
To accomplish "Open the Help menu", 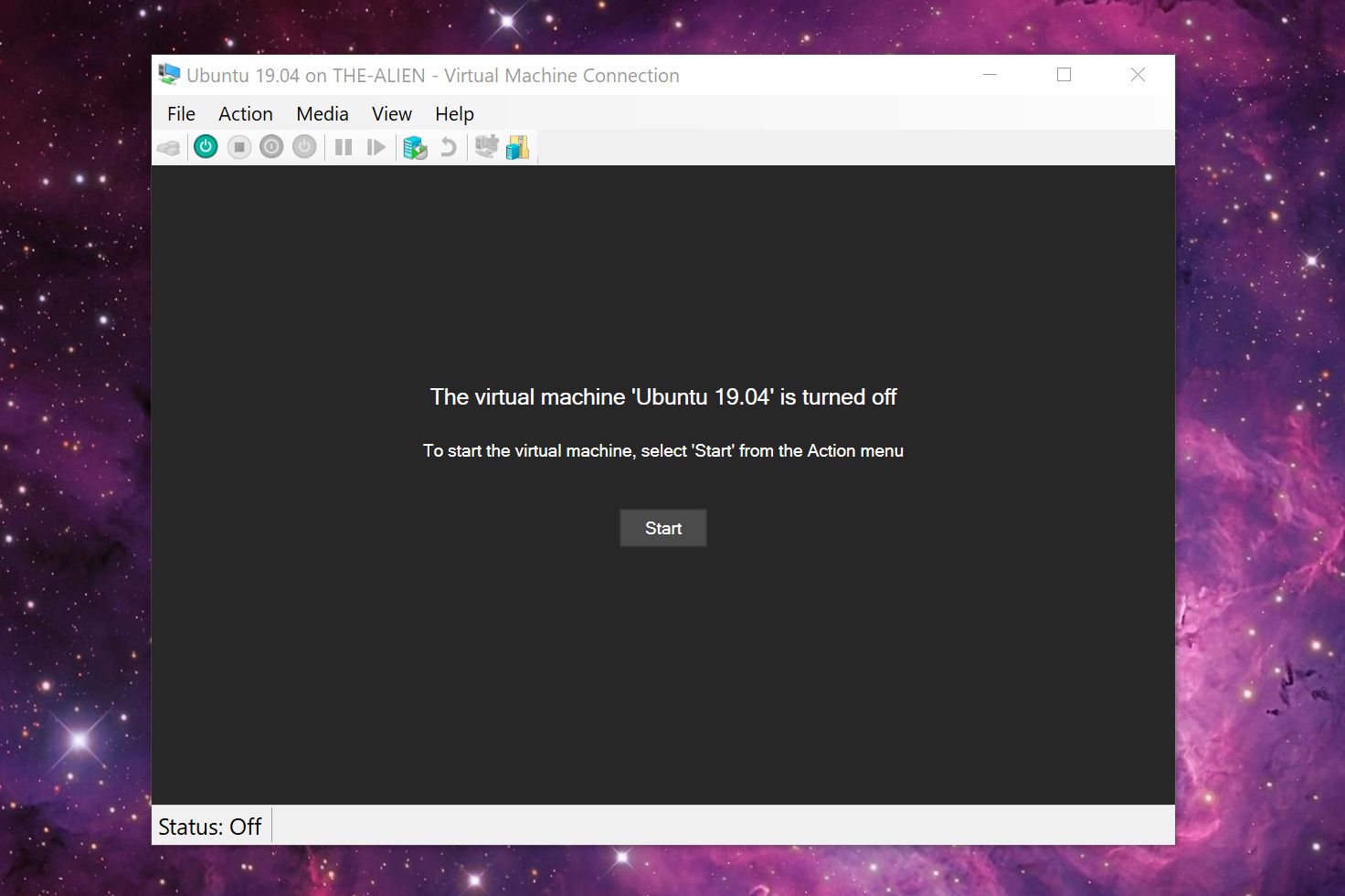I will pyautogui.click(x=454, y=114).
